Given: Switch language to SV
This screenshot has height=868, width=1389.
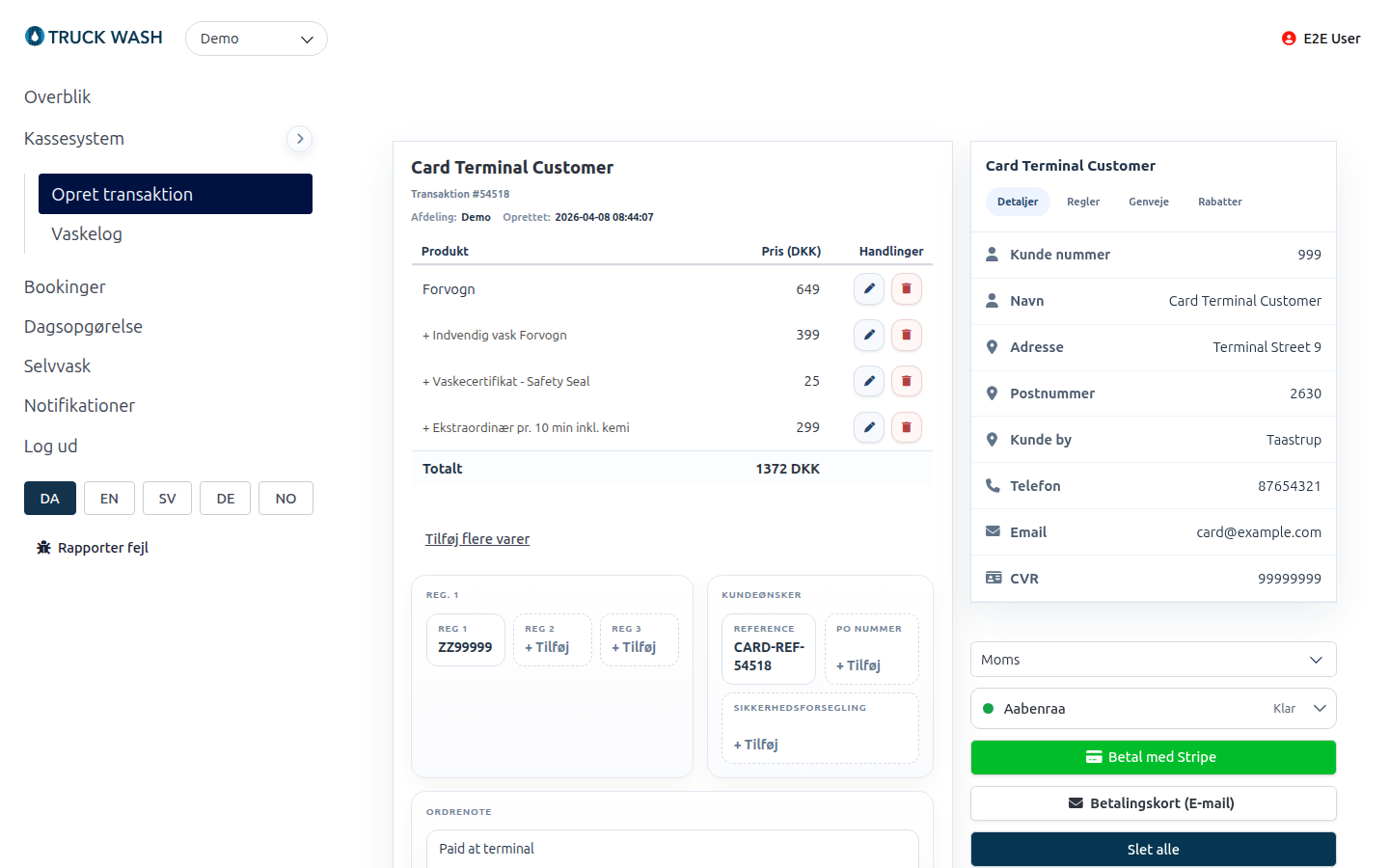Looking at the screenshot, I should [168, 499].
